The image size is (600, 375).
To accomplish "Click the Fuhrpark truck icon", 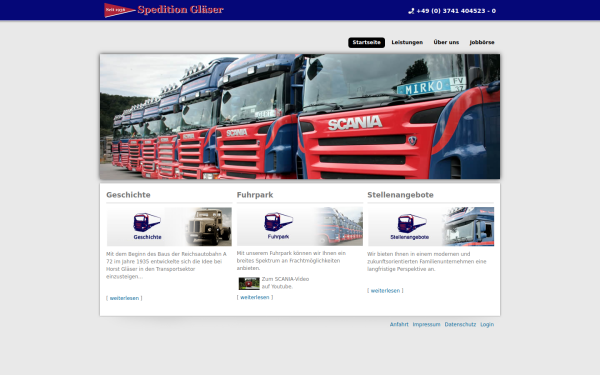I will tap(278, 222).
